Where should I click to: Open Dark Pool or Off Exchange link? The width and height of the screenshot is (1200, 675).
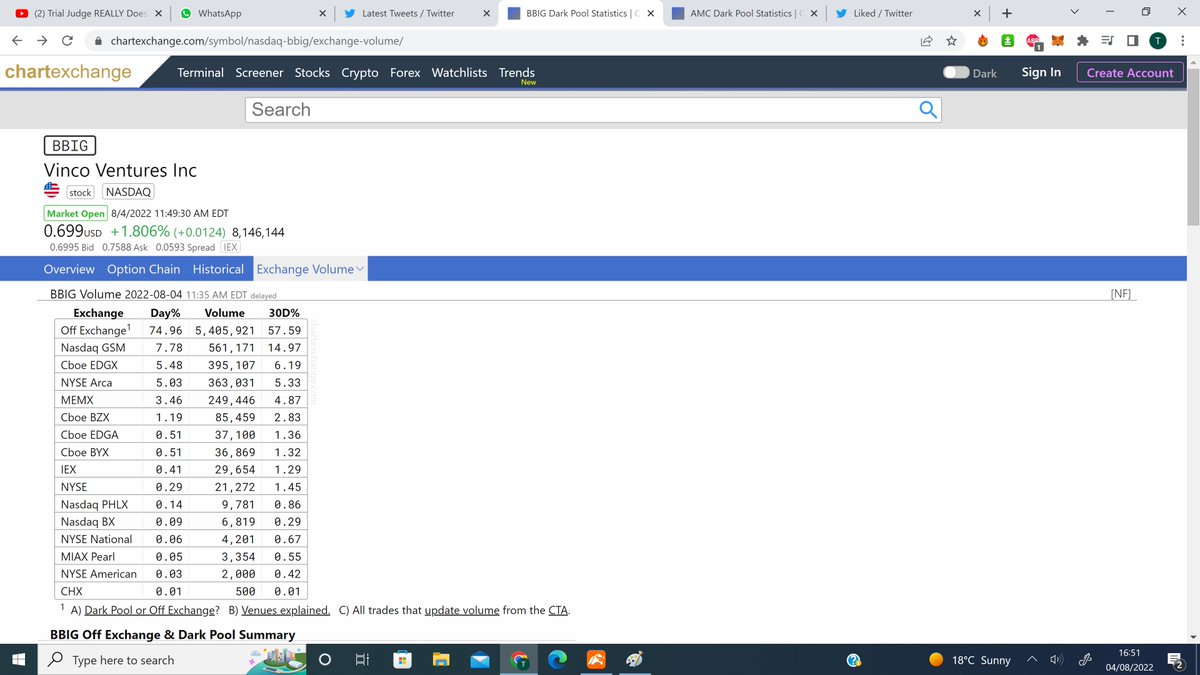click(x=149, y=610)
